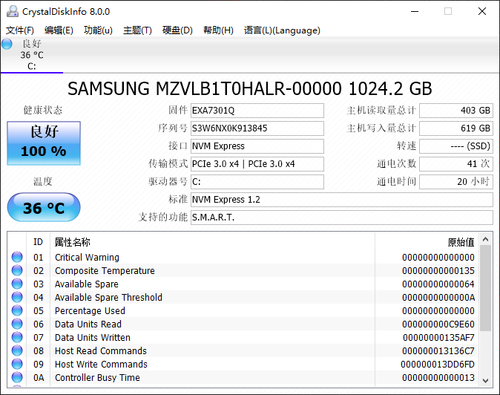Open the 功能(u) menu

click(x=98, y=30)
